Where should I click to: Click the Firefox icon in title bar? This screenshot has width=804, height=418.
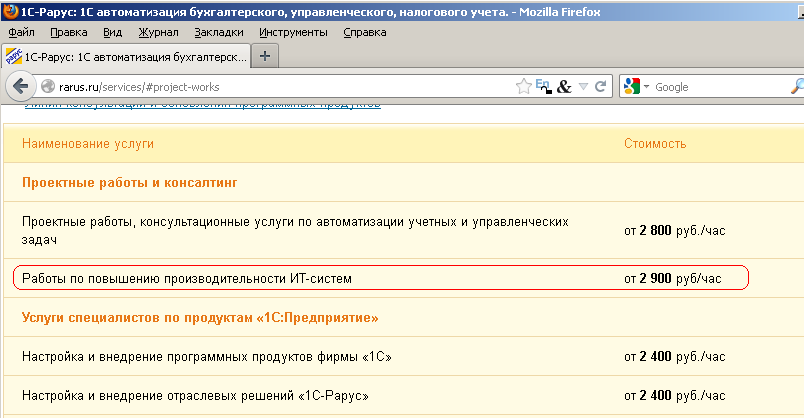point(10,11)
